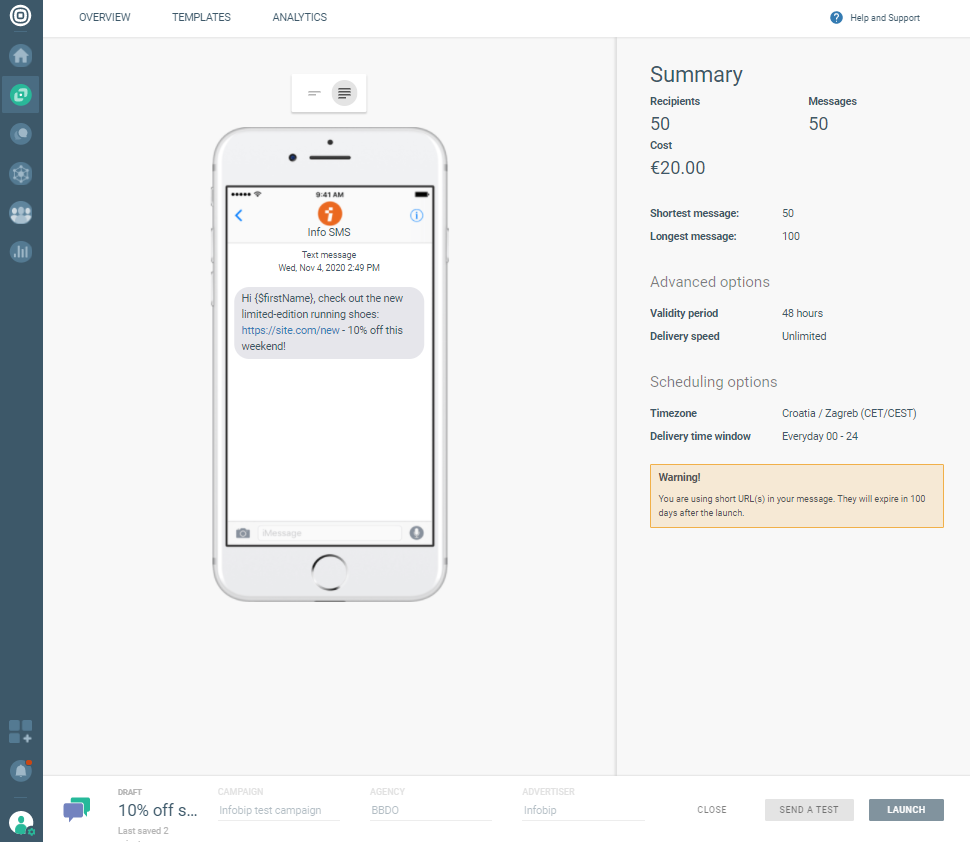Open the Analyze bar chart sidebar icon

click(x=20, y=252)
